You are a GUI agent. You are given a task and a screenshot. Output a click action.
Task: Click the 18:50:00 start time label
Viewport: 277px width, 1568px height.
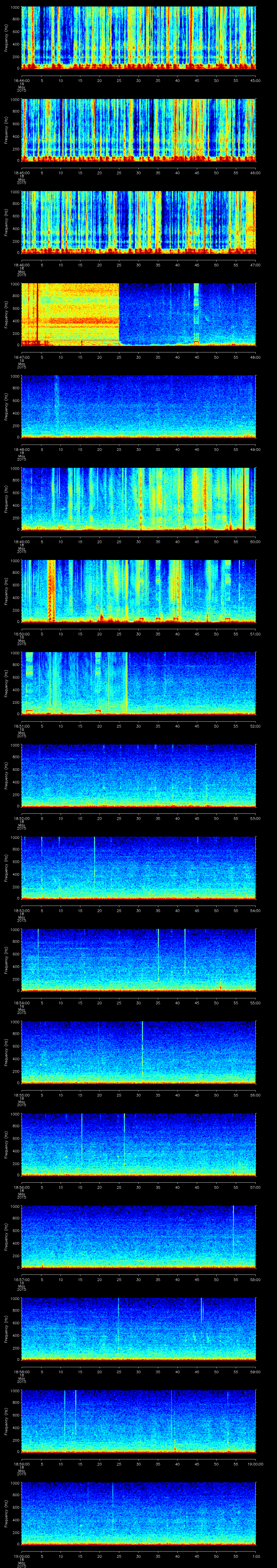pos(22,634)
